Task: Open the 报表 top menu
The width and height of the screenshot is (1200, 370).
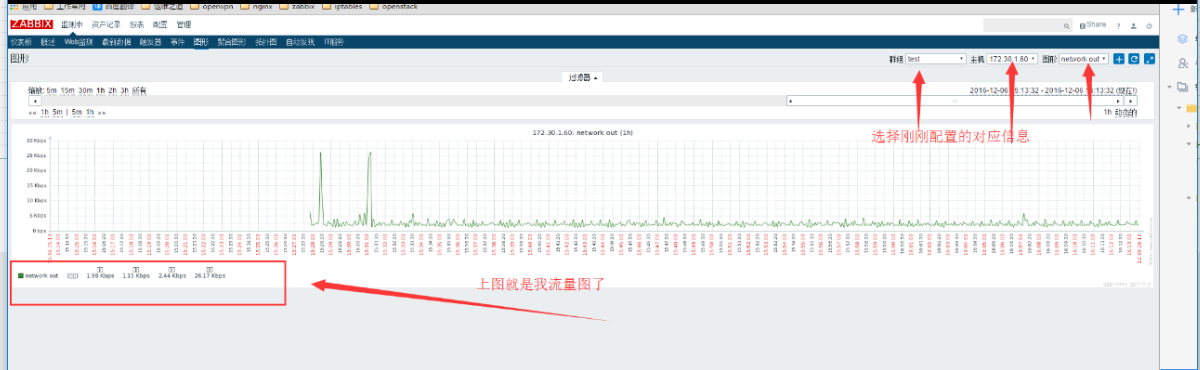Action: click(x=136, y=24)
